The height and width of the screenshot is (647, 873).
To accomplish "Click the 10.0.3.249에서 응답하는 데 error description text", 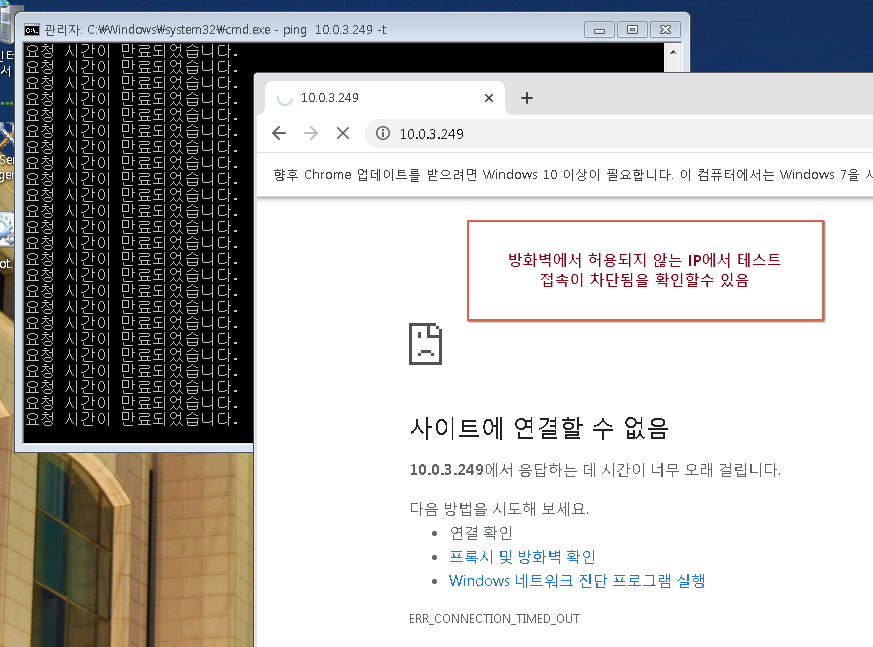I will click(x=595, y=470).
